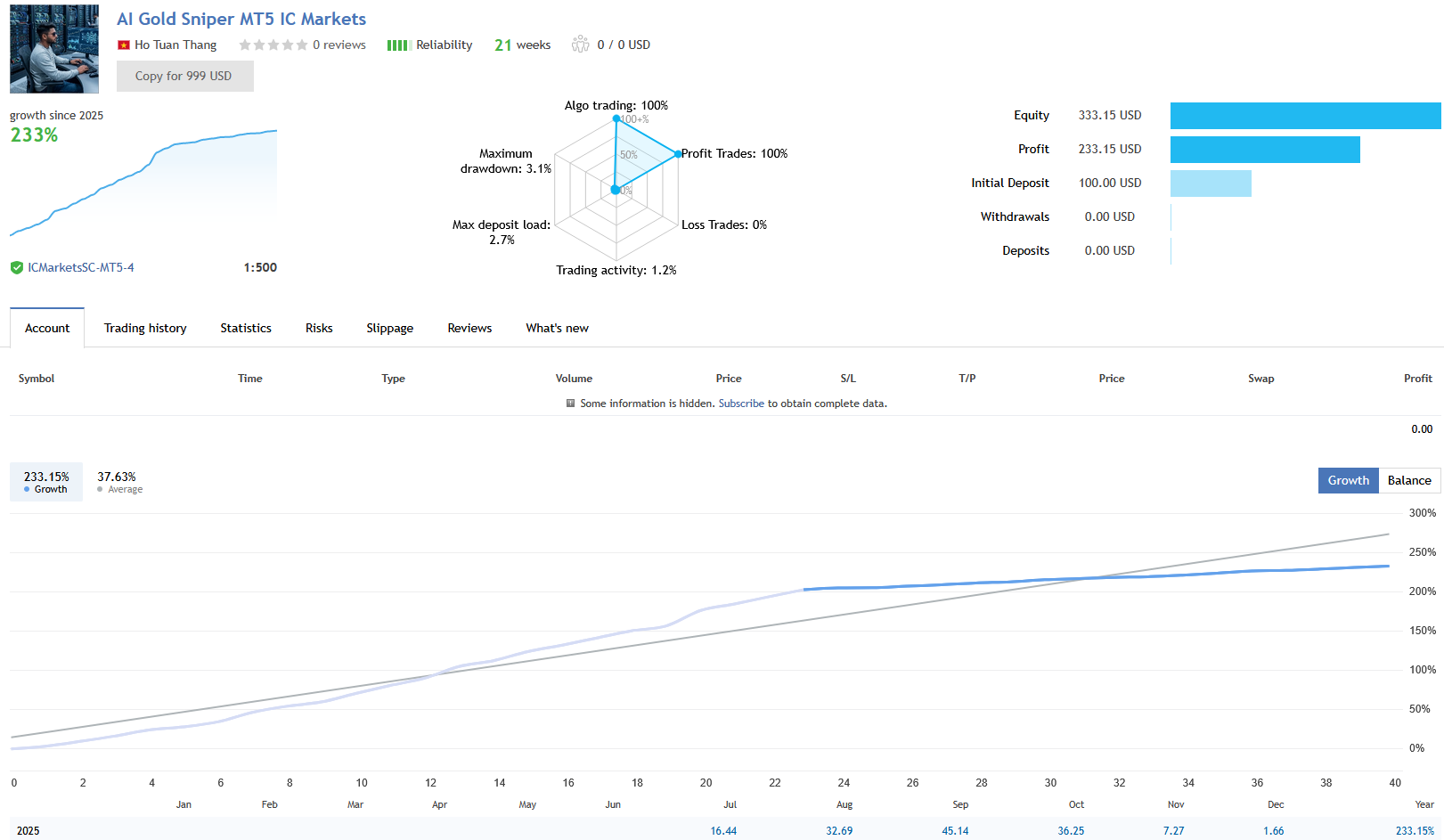Click the author avatar photo
This screenshot has width=1444, height=840.
pyautogui.click(x=53, y=48)
